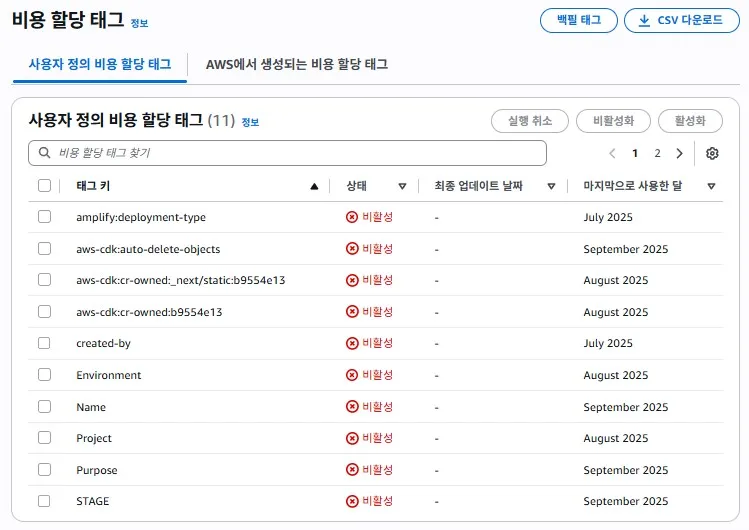Click inactive status icon for Environment
Screen dimensions: 749x530
coord(351,375)
